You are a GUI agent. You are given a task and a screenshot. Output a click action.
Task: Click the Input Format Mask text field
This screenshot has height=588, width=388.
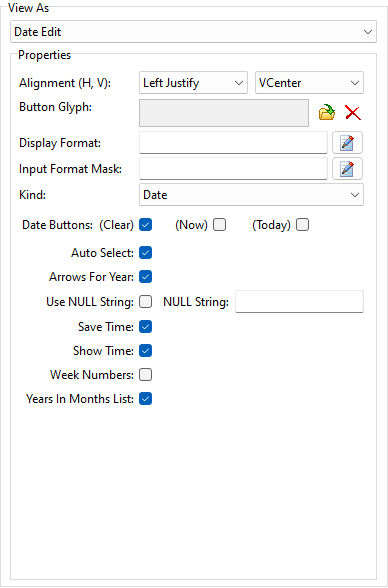233,169
